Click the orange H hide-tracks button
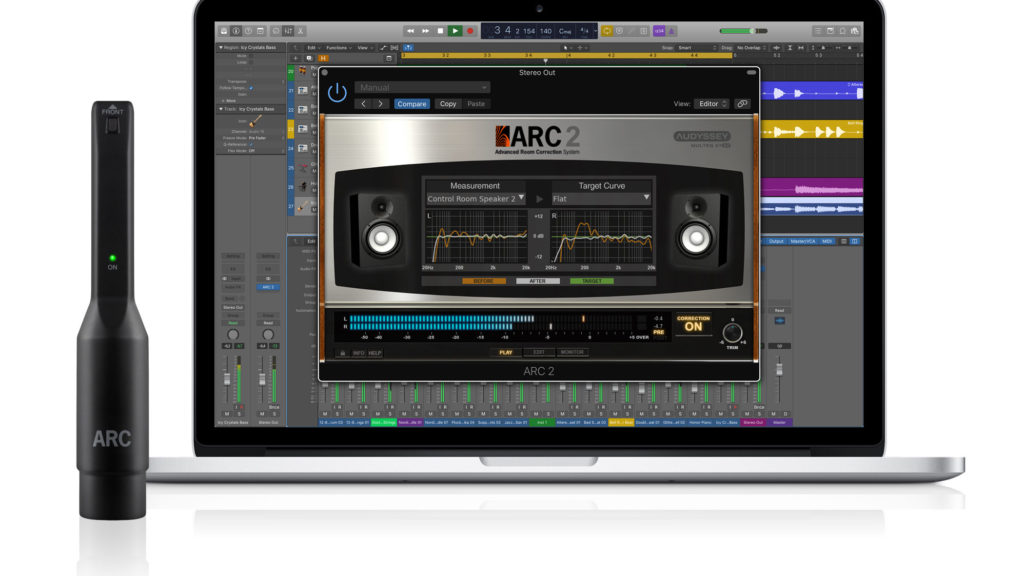 tap(323, 58)
